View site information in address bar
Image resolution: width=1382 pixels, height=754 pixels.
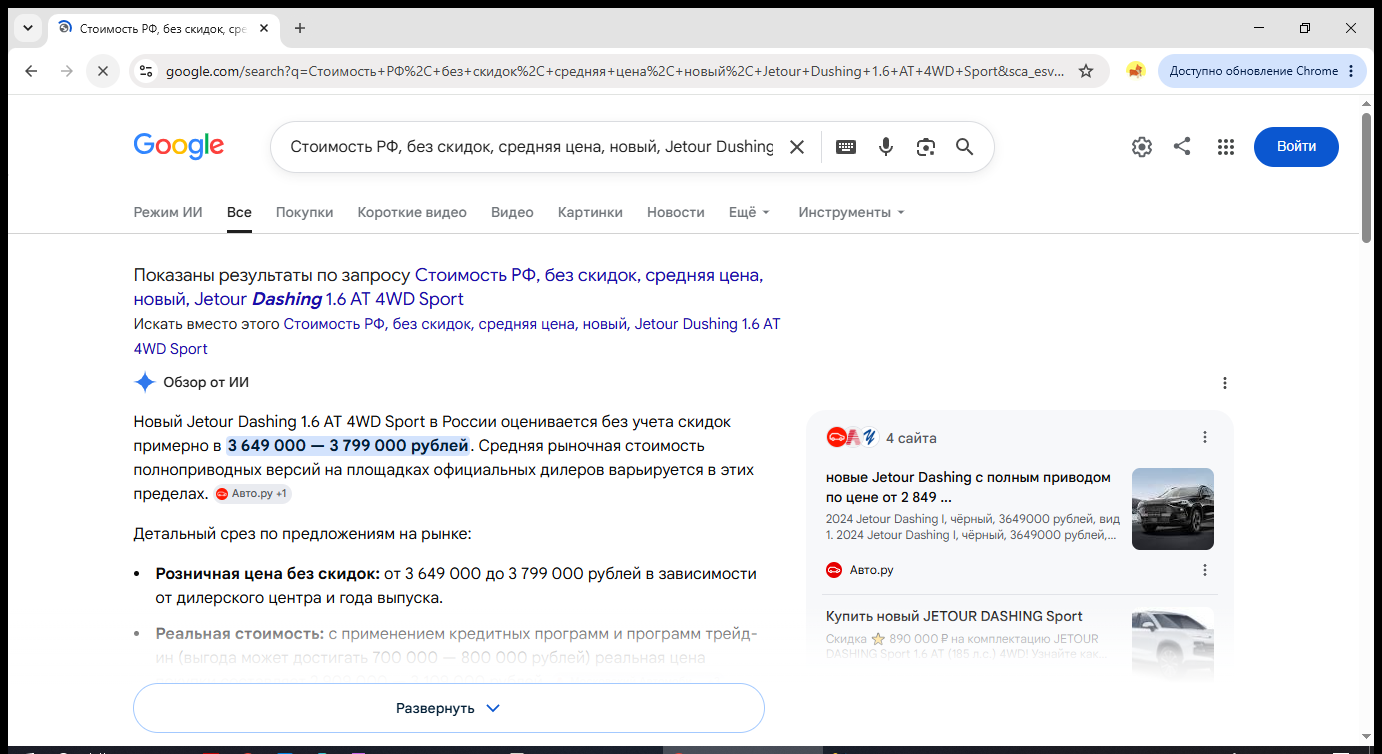(146, 71)
